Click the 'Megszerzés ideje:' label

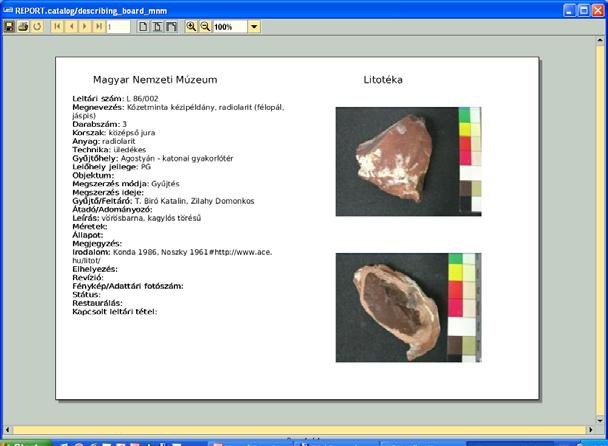tap(108, 192)
